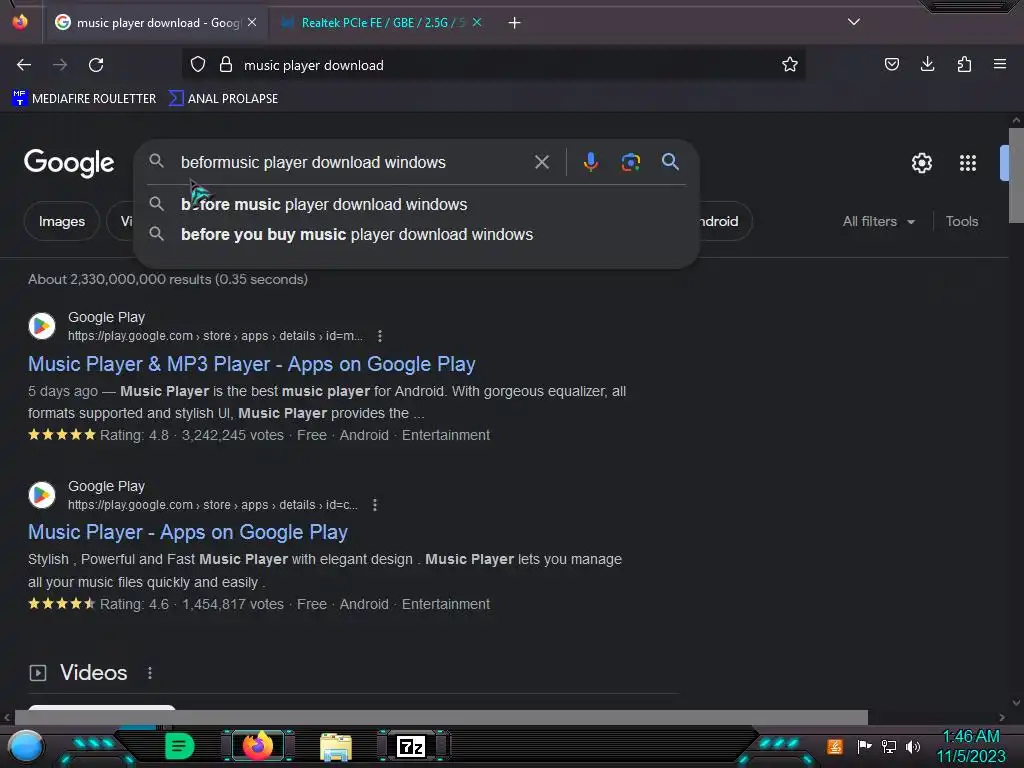
Task: Open File Explorer from the taskbar
Action: click(x=336, y=746)
